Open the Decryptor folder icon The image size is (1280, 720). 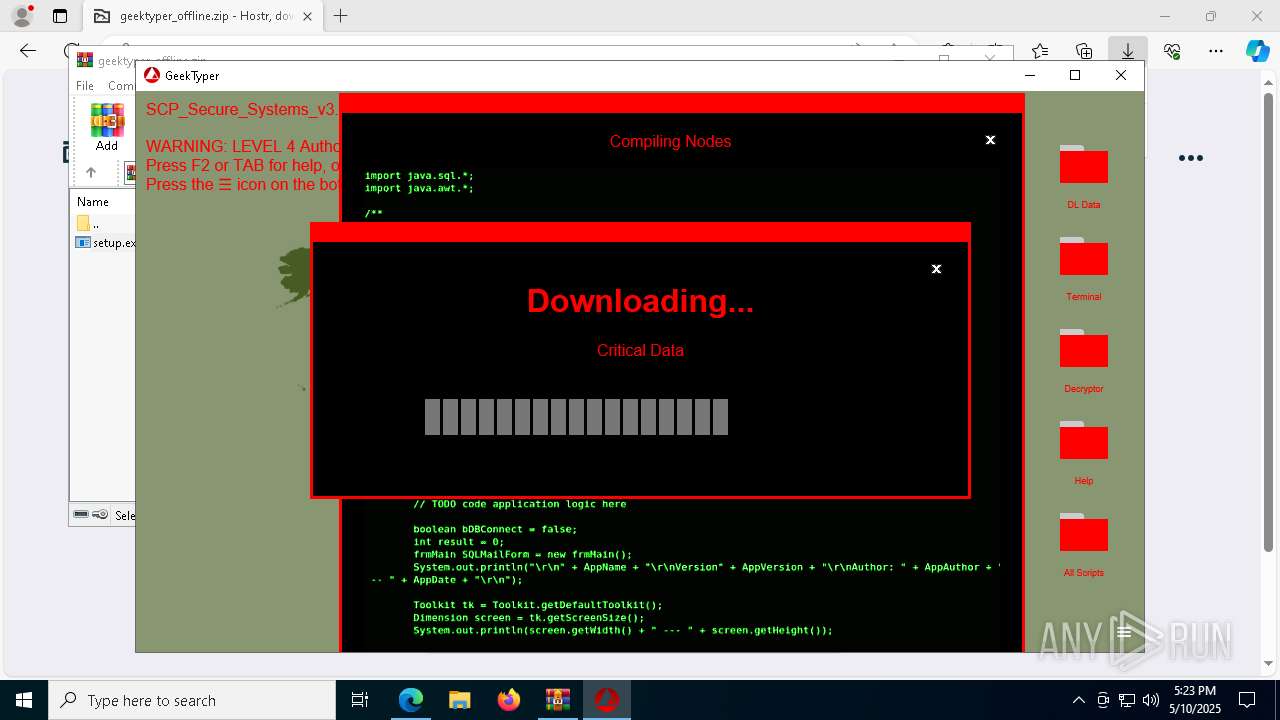[x=1083, y=349]
